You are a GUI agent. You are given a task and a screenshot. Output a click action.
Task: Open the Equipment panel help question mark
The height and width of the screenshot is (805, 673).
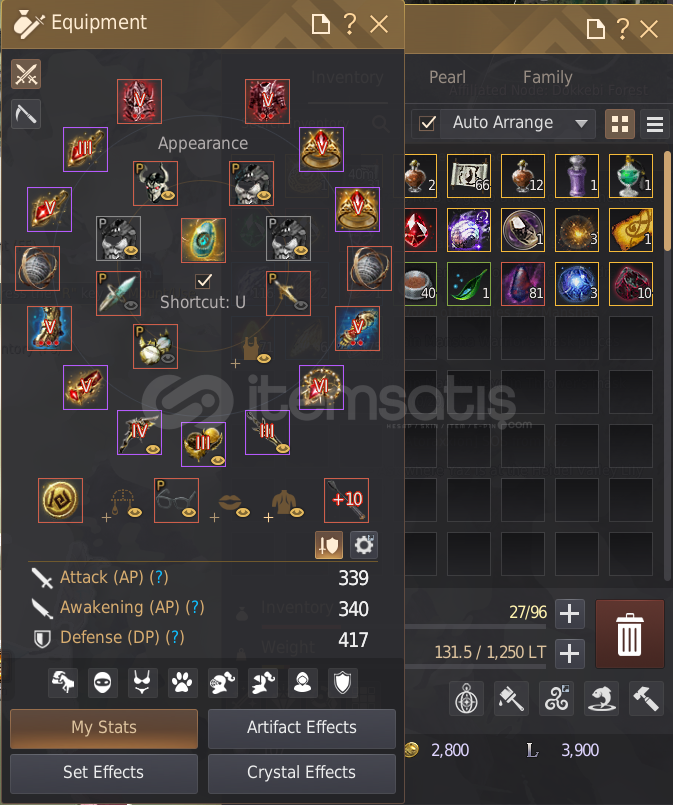(x=350, y=24)
